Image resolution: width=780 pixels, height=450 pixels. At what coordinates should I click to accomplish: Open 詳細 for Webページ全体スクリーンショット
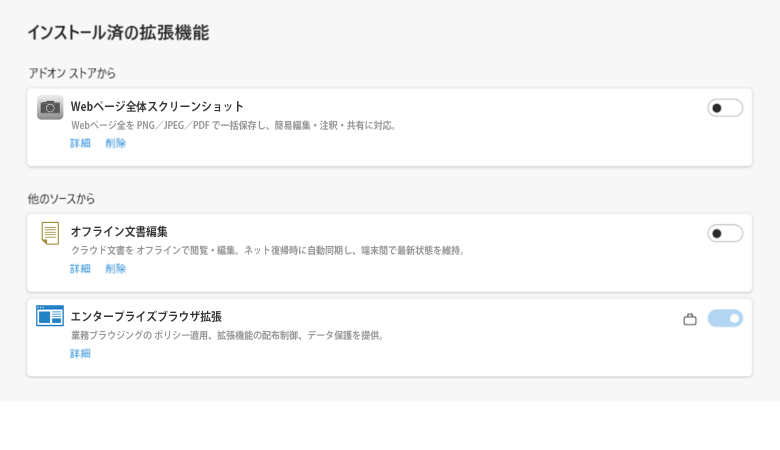coord(80,143)
